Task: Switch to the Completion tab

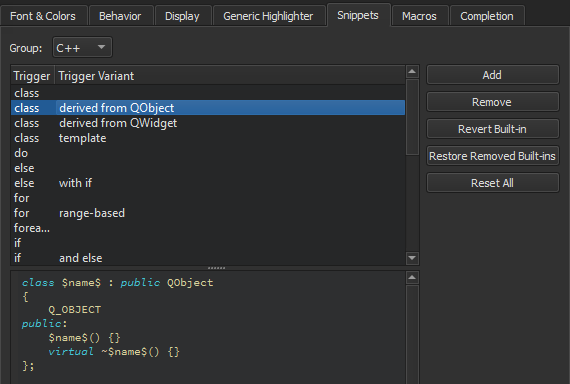Action: click(487, 16)
